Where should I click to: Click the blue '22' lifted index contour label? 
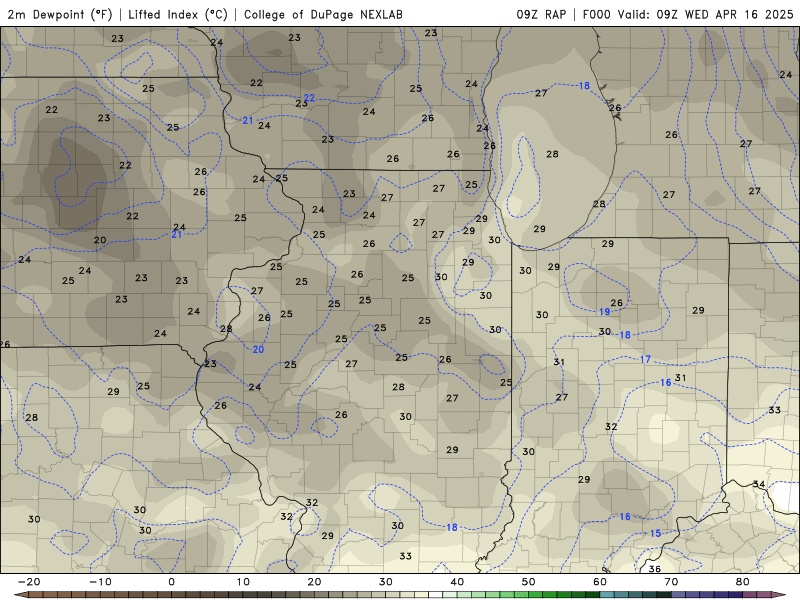click(x=309, y=98)
